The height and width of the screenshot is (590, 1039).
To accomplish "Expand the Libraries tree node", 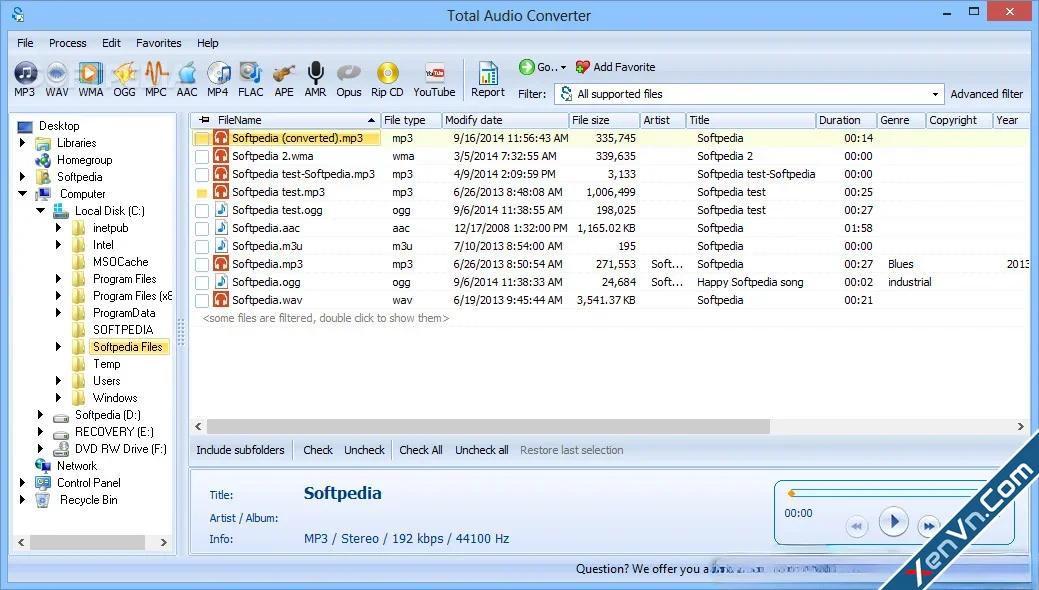I will coord(23,143).
